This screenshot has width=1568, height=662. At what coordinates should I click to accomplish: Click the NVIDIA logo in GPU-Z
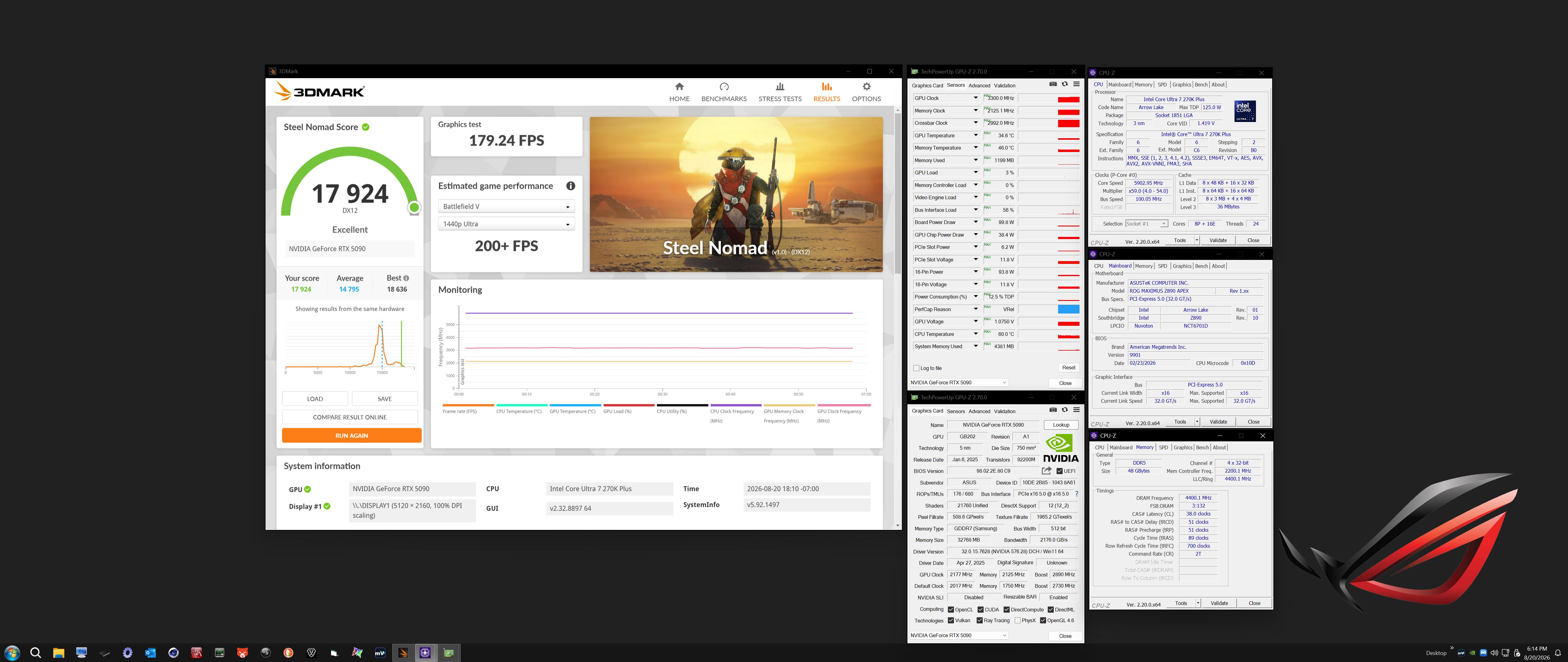tap(1060, 448)
